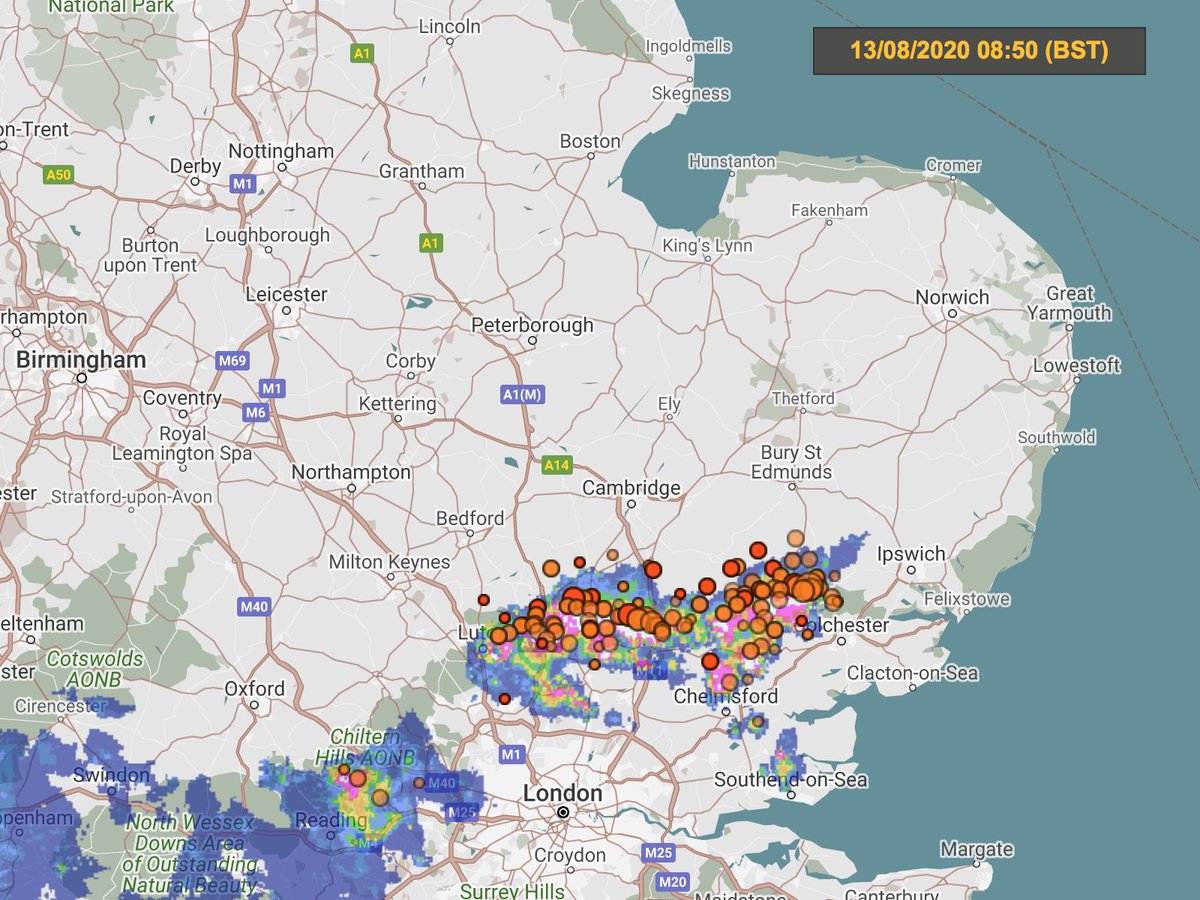Click the 13/08/2020 08:50 (BST) timestamp box
The width and height of the screenshot is (1200, 900).
pos(979,51)
